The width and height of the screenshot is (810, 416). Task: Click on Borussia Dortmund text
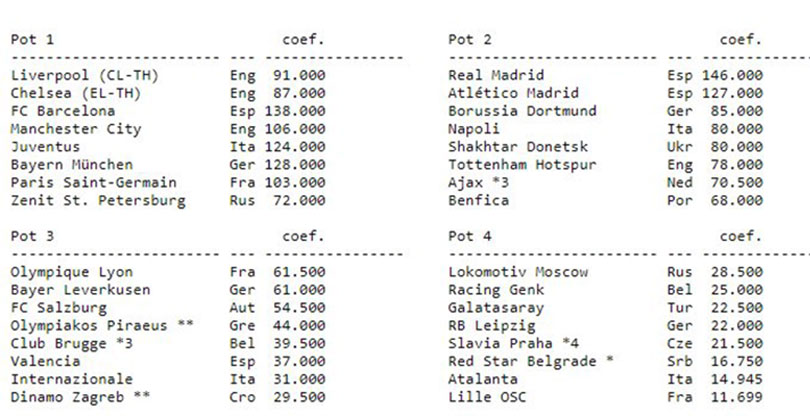[x=522, y=111]
